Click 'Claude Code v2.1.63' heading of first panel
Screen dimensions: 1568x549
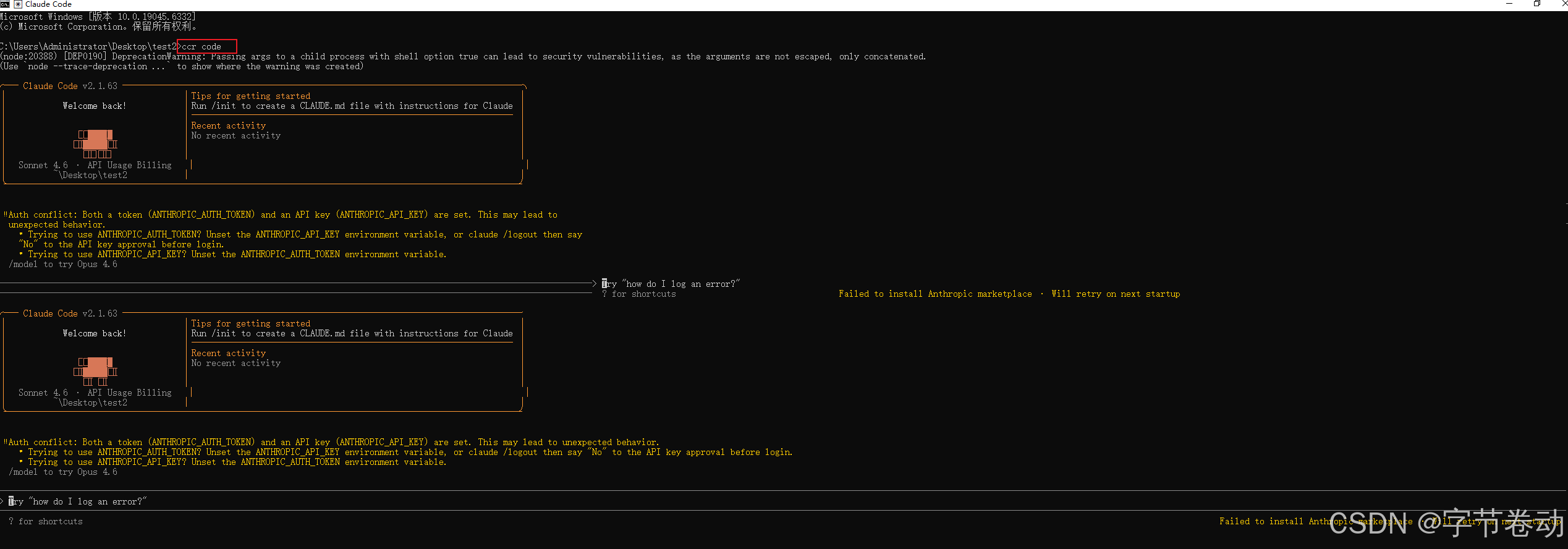70,86
